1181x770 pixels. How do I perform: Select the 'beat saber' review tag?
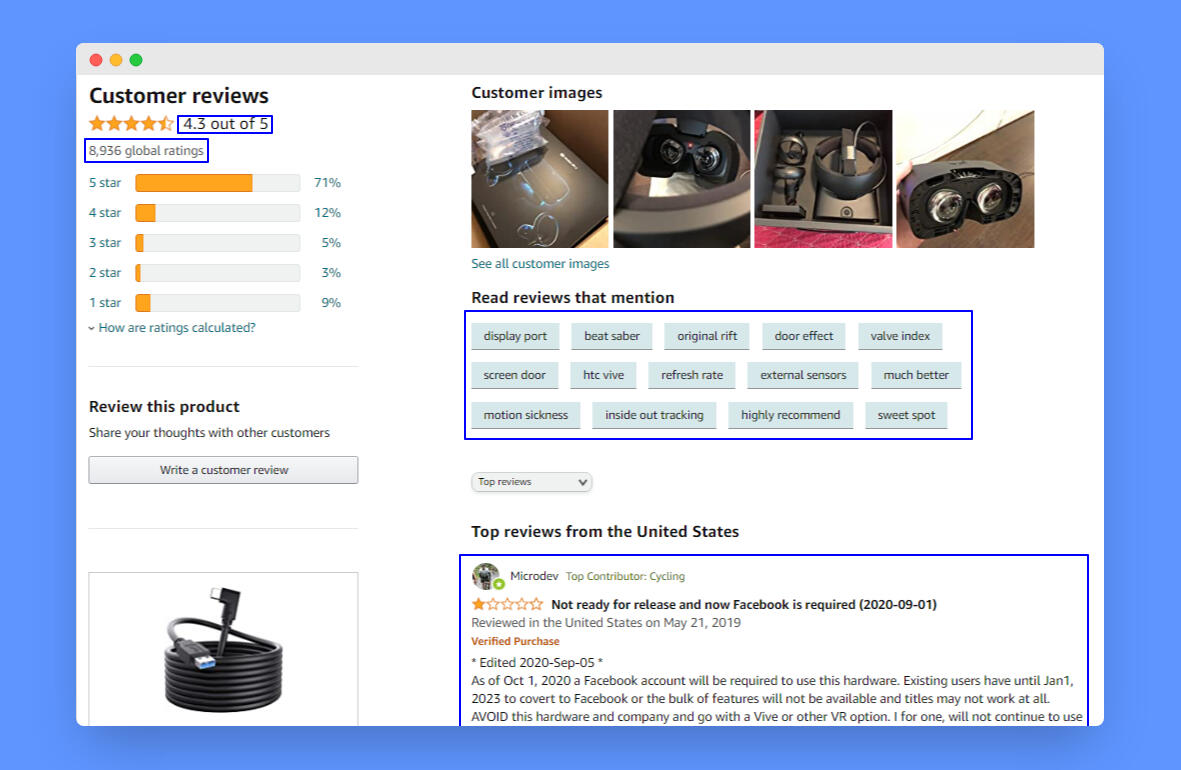point(611,336)
